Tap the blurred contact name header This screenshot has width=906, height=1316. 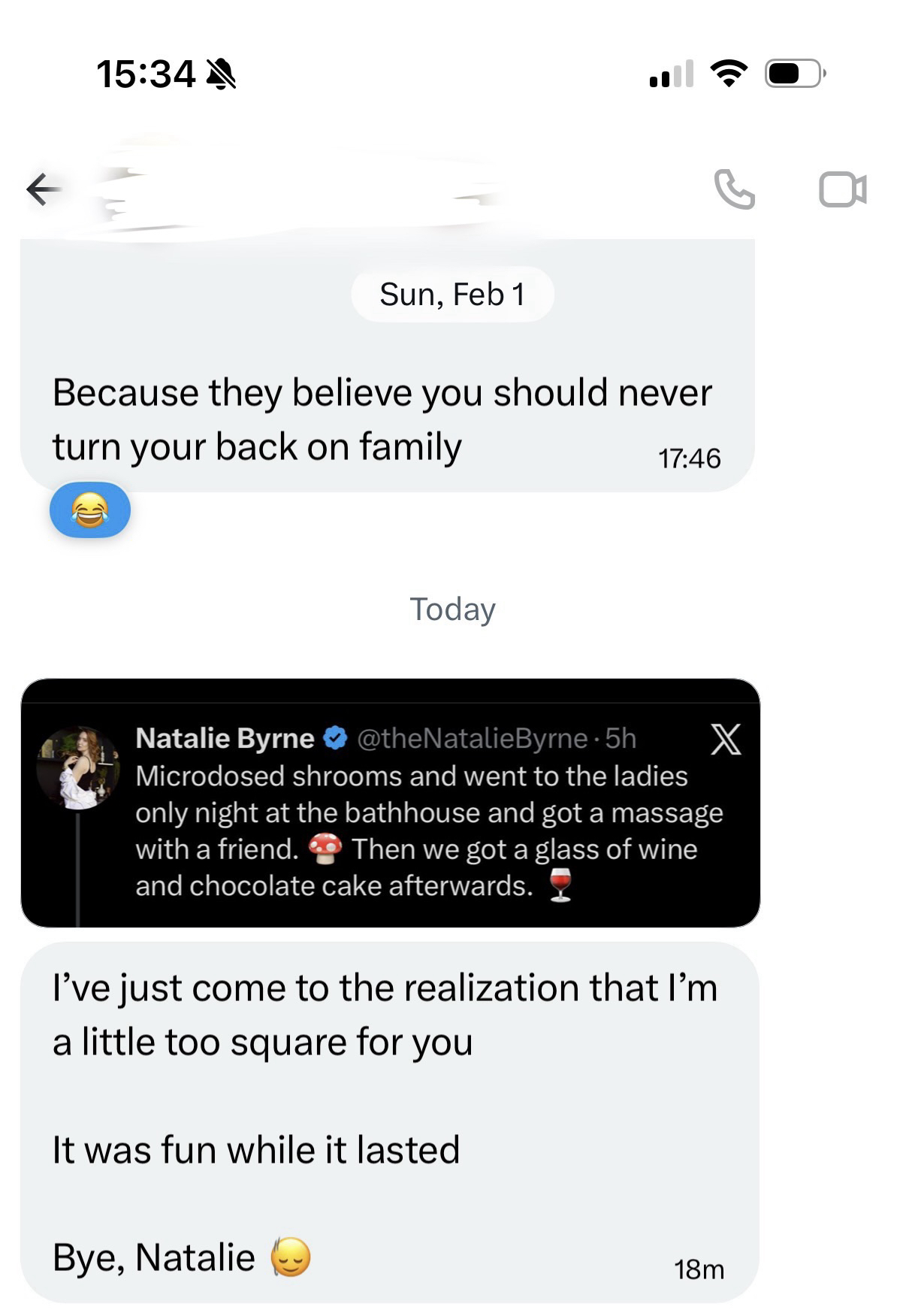pyautogui.click(x=300, y=189)
